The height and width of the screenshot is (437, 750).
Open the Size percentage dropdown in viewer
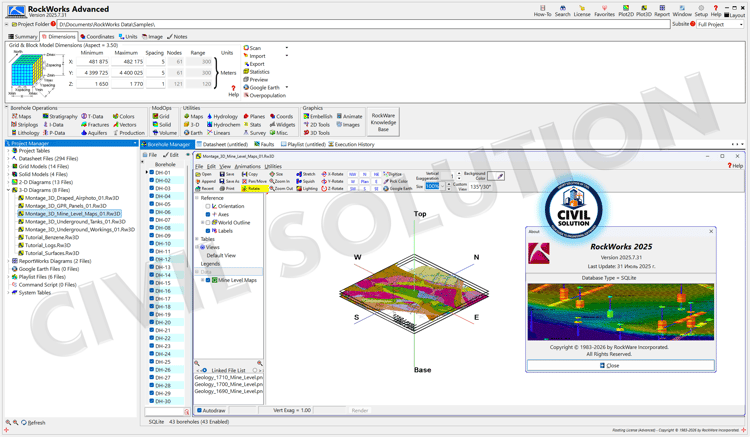442,186
